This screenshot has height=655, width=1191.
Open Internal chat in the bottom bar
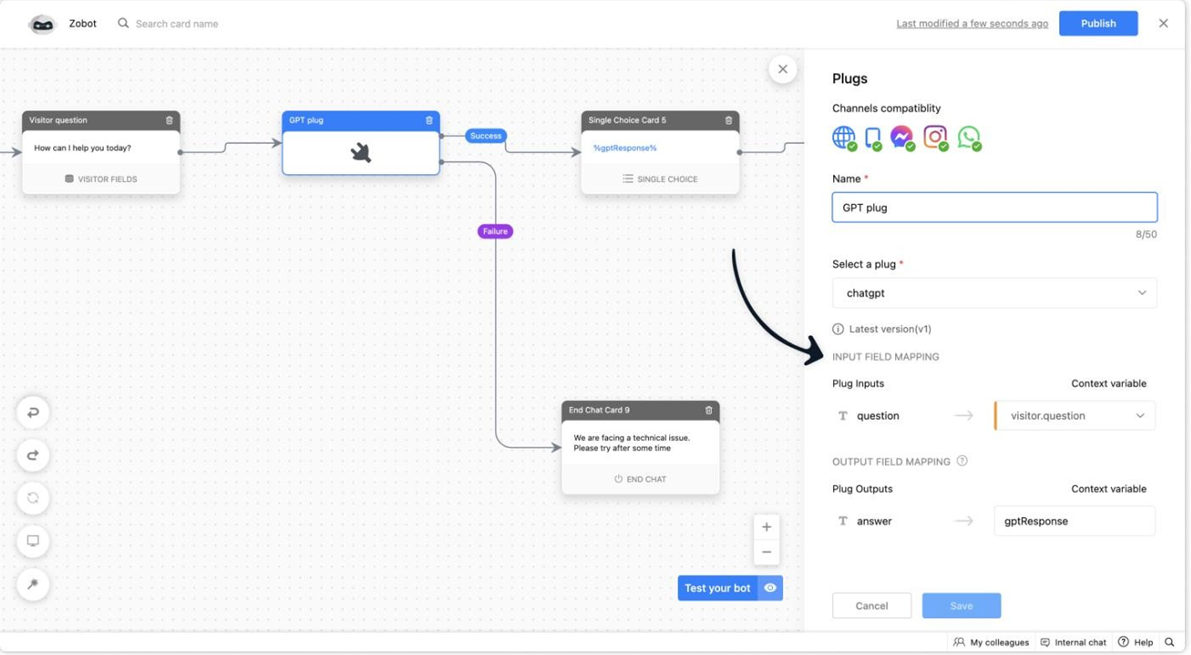1073,642
